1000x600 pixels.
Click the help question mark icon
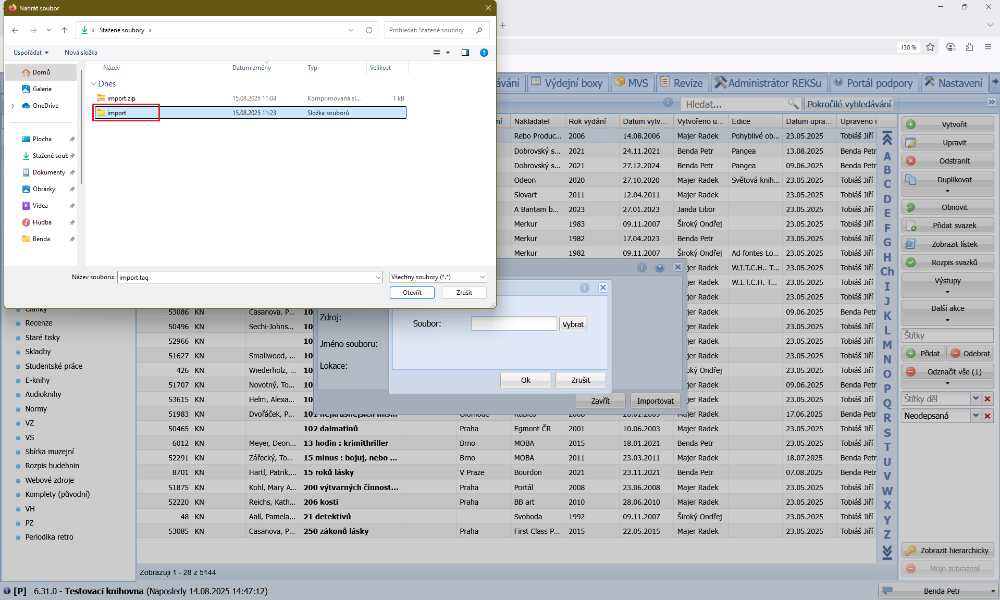click(484, 52)
